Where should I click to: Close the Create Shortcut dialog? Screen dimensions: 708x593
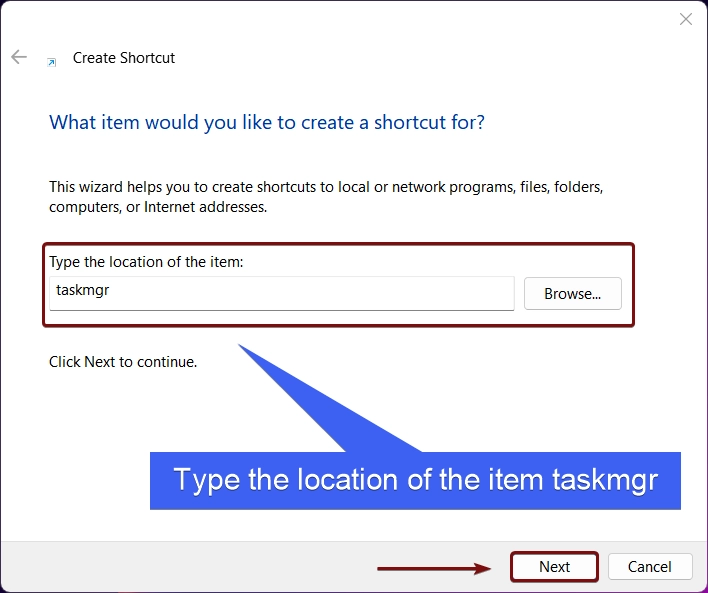pos(685,19)
